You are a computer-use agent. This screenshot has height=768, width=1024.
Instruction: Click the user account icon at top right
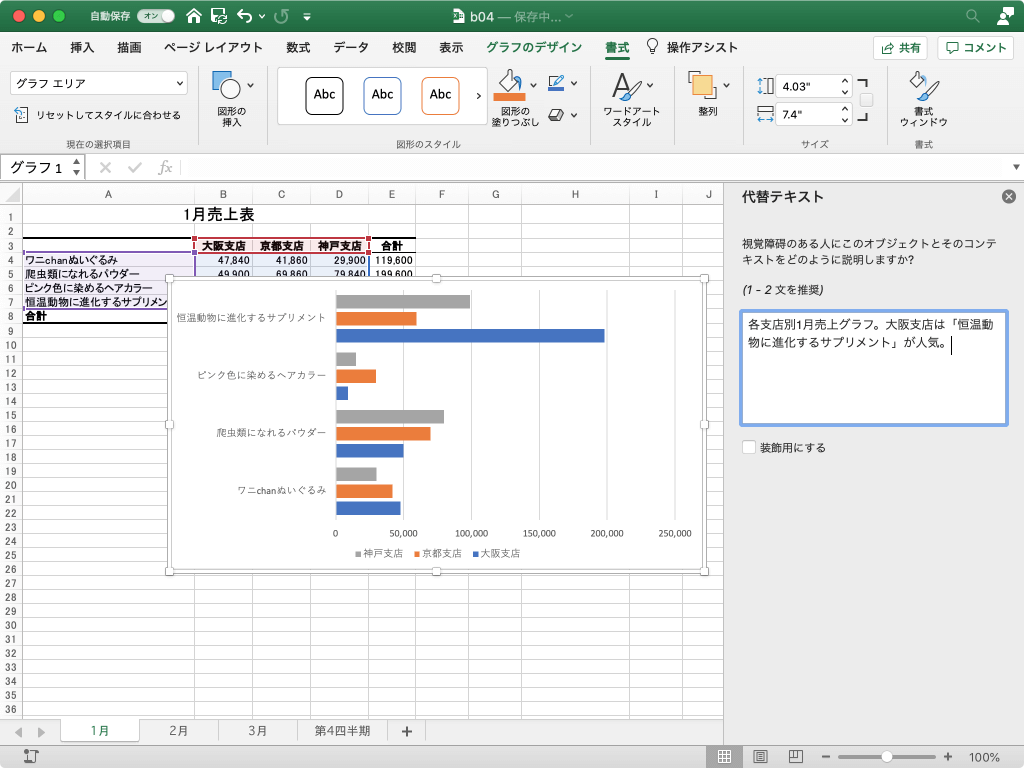[x=1005, y=16]
